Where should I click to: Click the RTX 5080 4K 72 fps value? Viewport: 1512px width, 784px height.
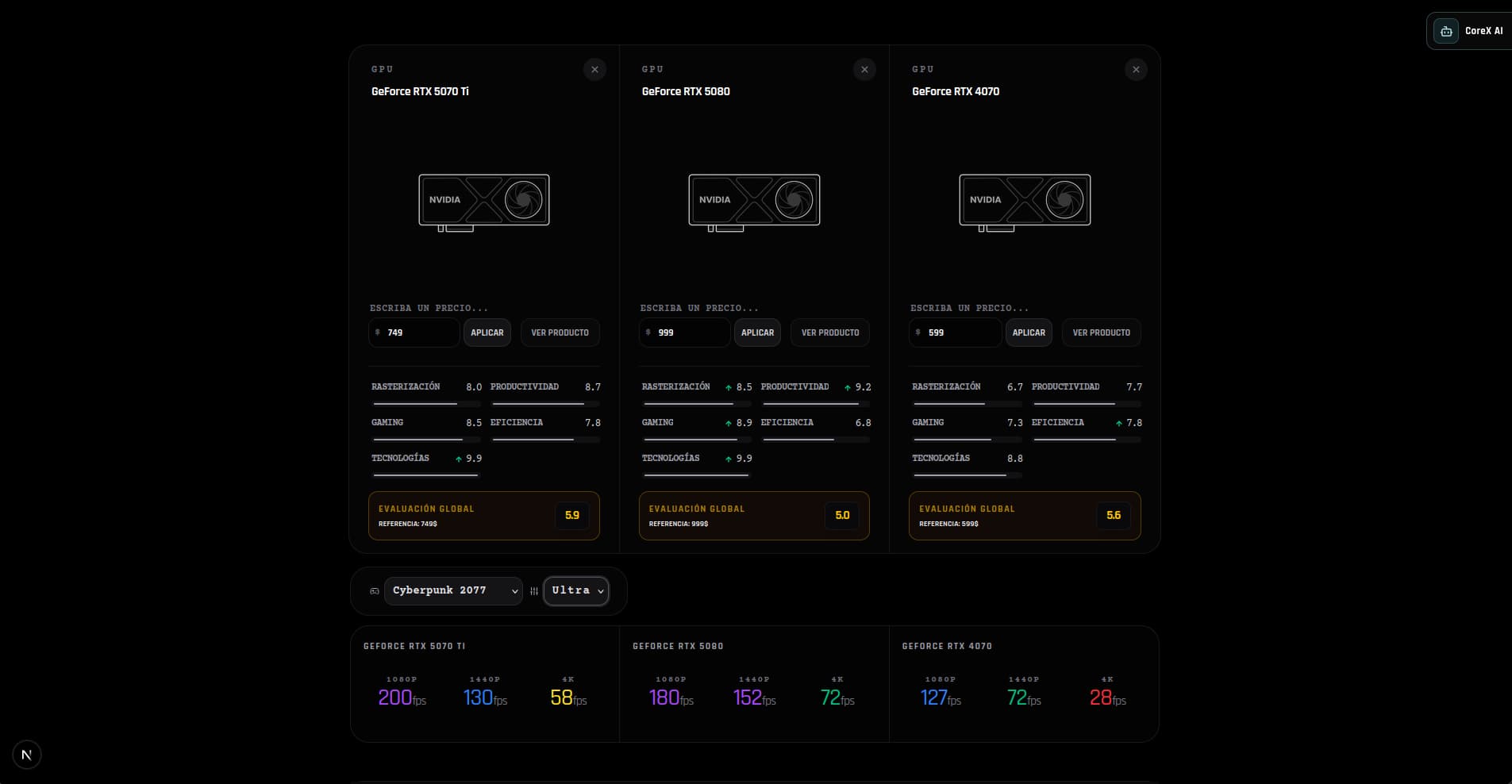(837, 698)
